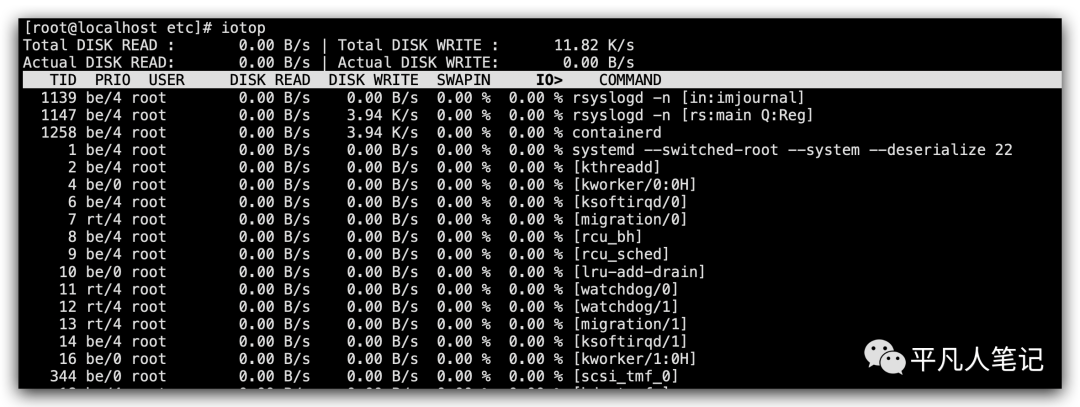This screenshot has height=407, width=1080.
Task: Click the USER column header
Action: 167,80
